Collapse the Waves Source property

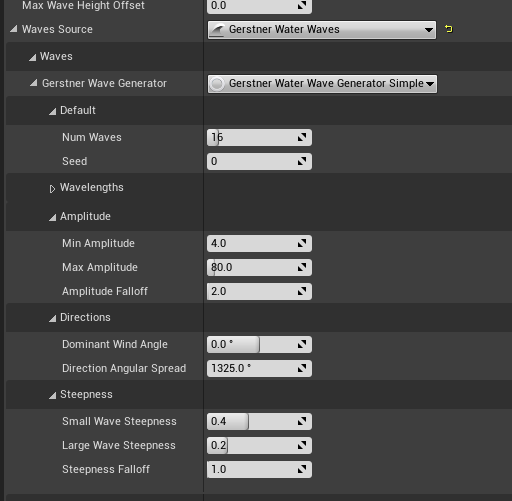click(14, 29)
